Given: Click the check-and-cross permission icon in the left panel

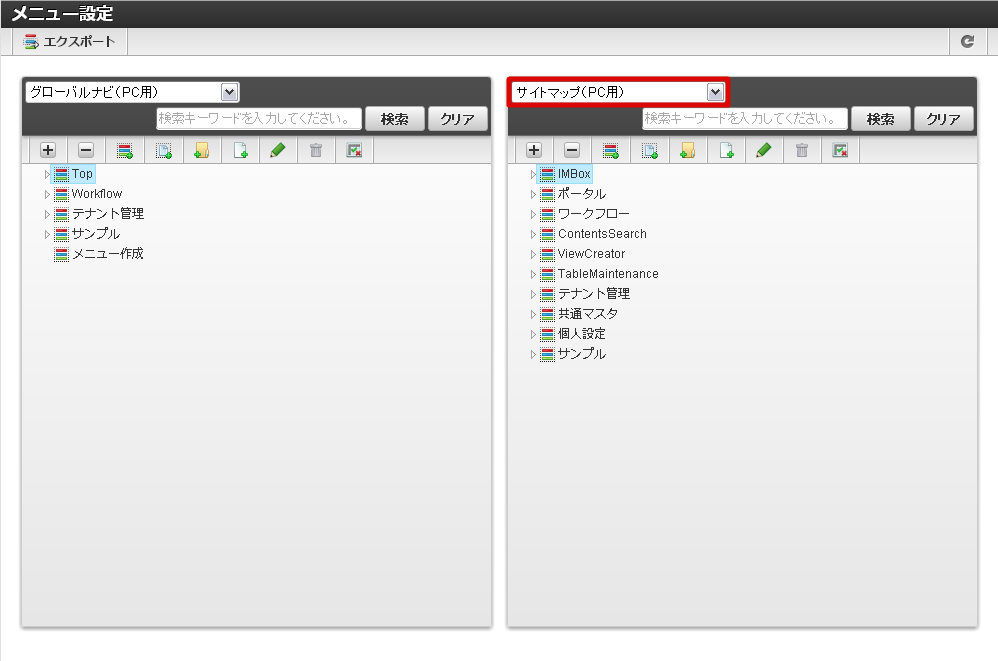Looking at the screenshot, I should tap(354, 150).
